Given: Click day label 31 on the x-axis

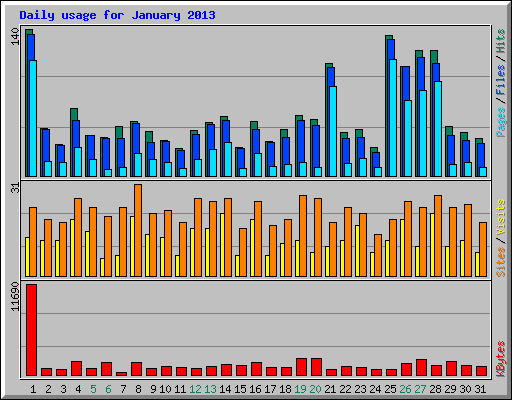Looking at the screenshot, I should 480,389.
